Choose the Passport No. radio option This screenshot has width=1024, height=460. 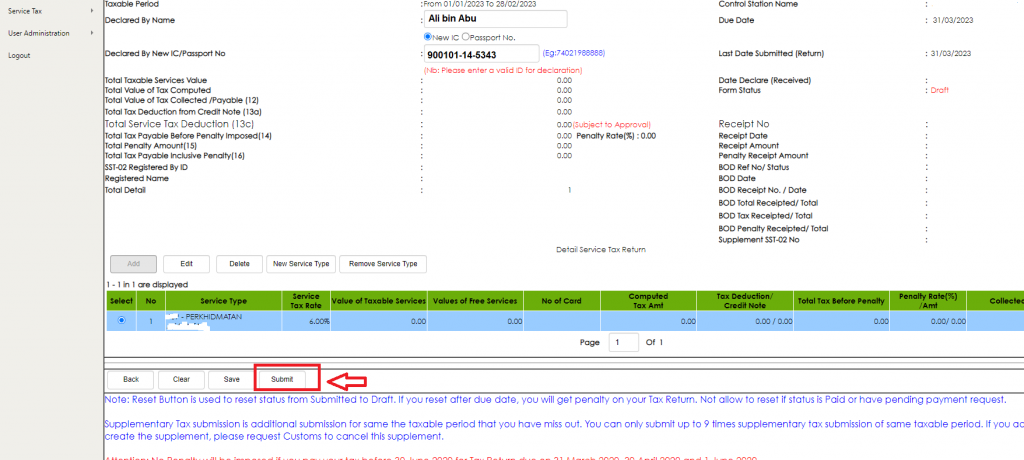466,36
